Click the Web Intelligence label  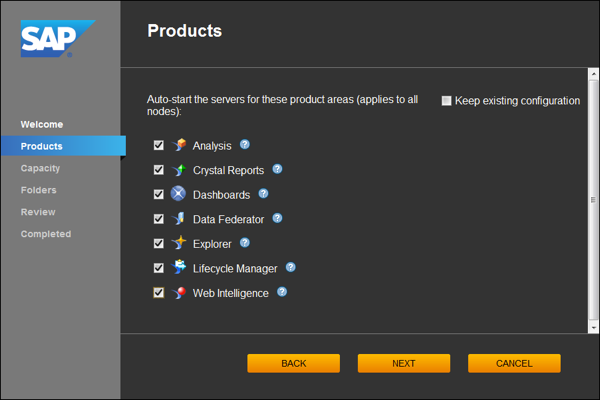[x=230, y=293]
